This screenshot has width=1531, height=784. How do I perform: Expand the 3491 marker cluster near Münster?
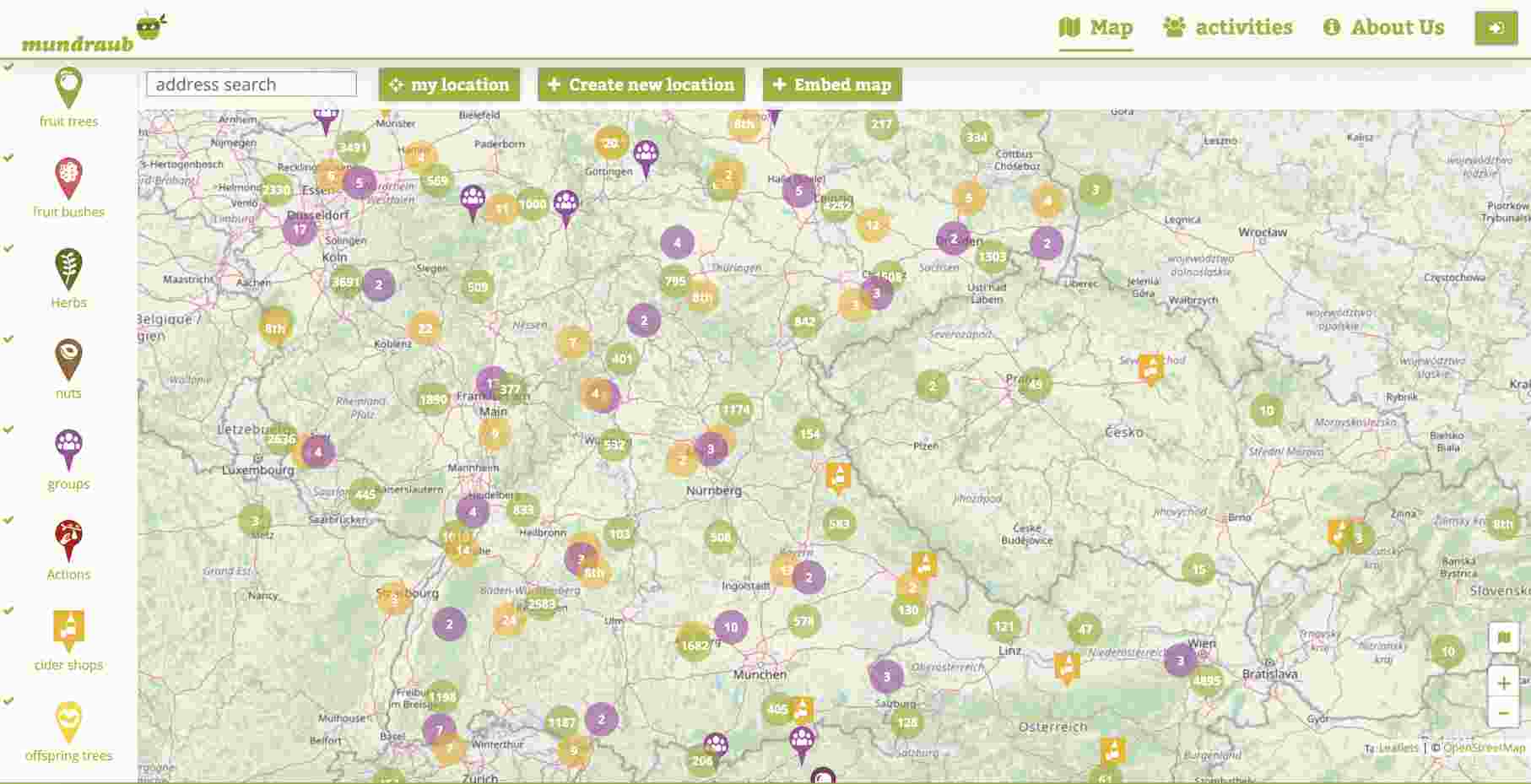[351, 147]
